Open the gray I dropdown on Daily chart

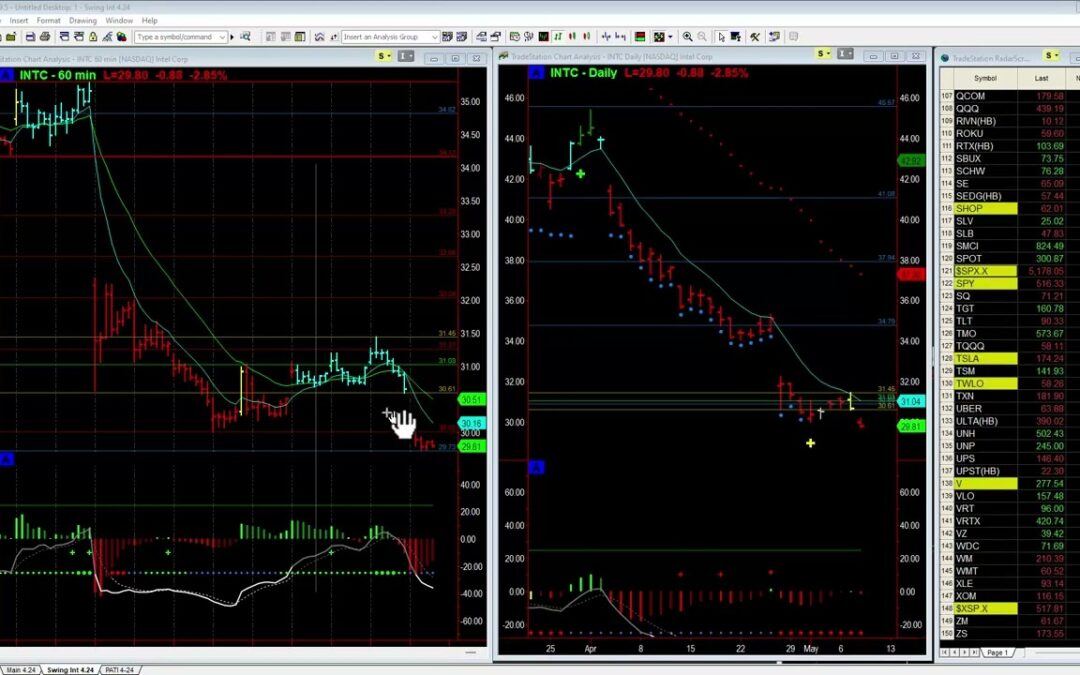845,54
